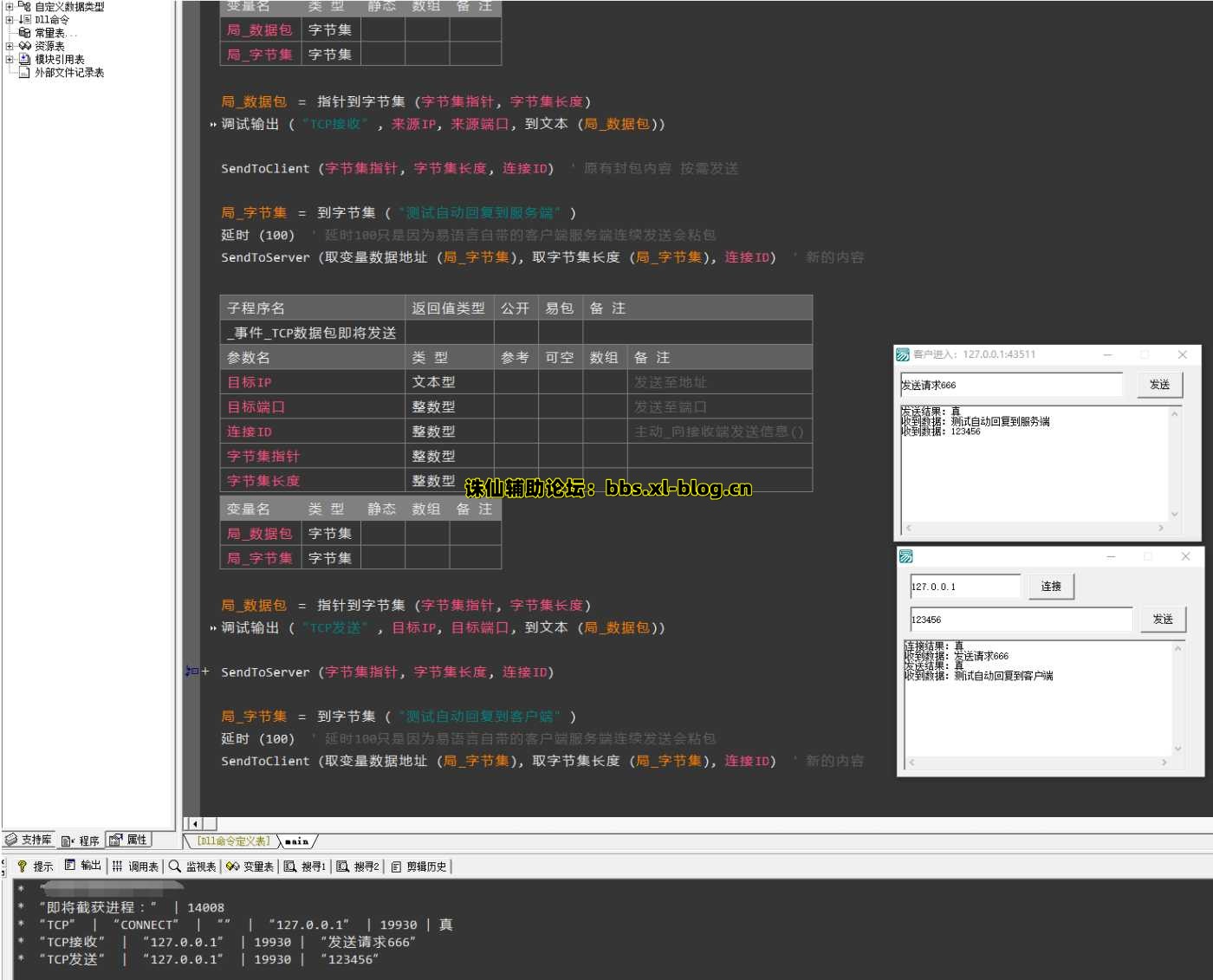Click 收到数据: 测试自动回复到客户端 in client log
This screenshot has height=980, width=1213.
click(979, 676)
